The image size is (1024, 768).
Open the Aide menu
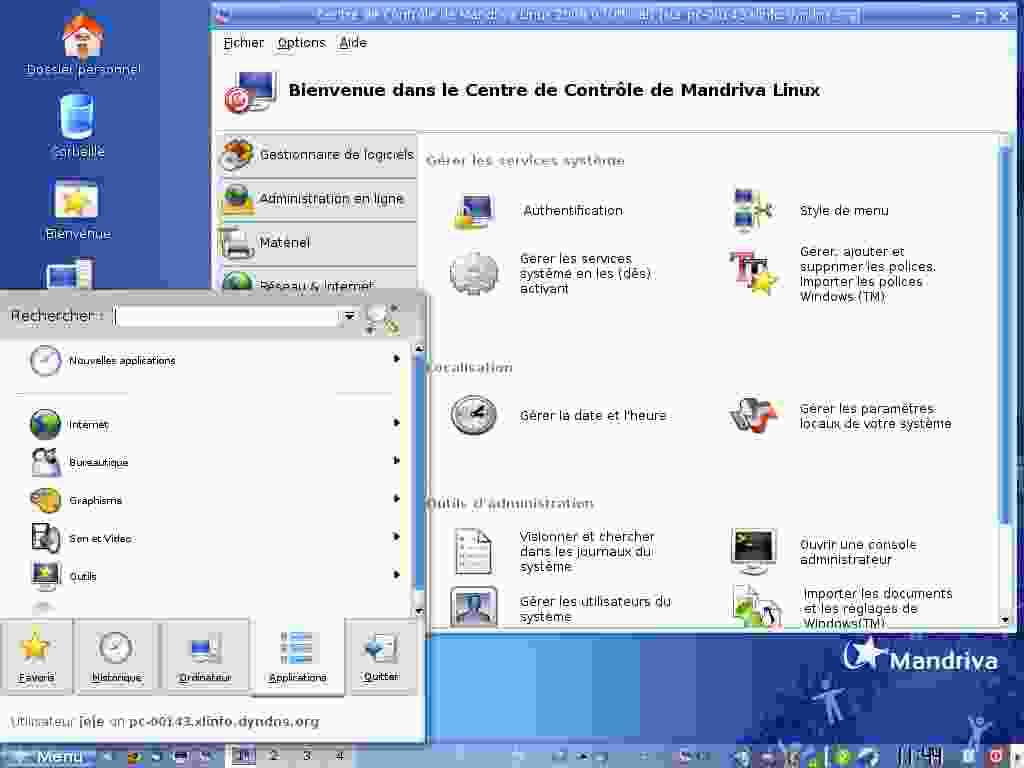pyautogui.click(x=353, y=43)
